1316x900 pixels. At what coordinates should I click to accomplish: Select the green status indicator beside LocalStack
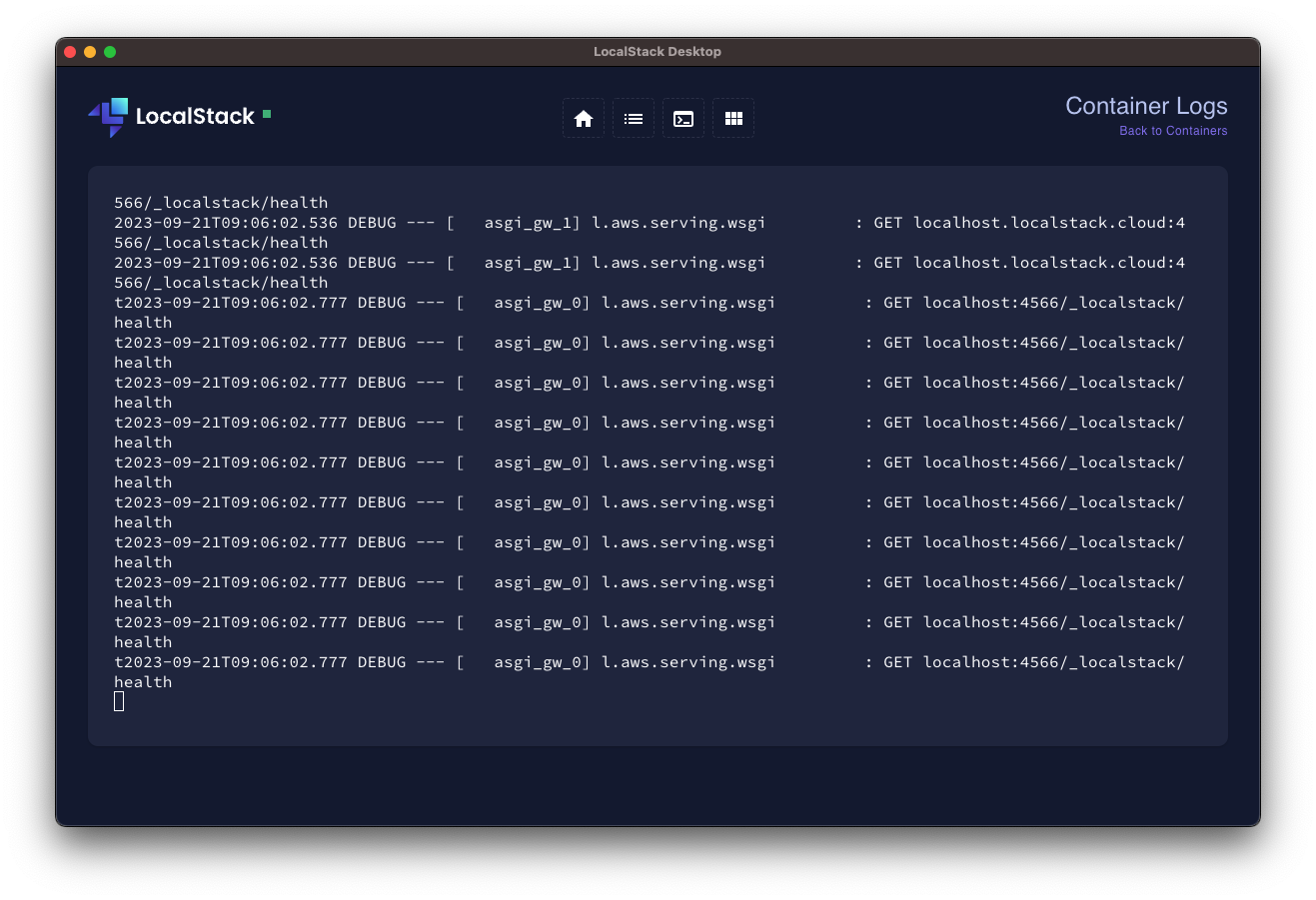click(x=266, y=115)
